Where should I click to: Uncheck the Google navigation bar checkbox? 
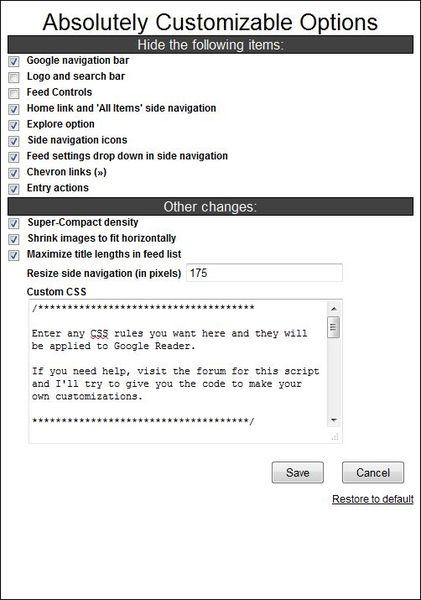point(14,61)
